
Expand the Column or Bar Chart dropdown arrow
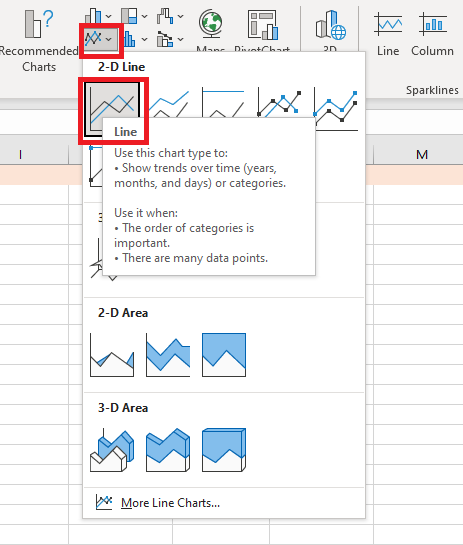109,16
